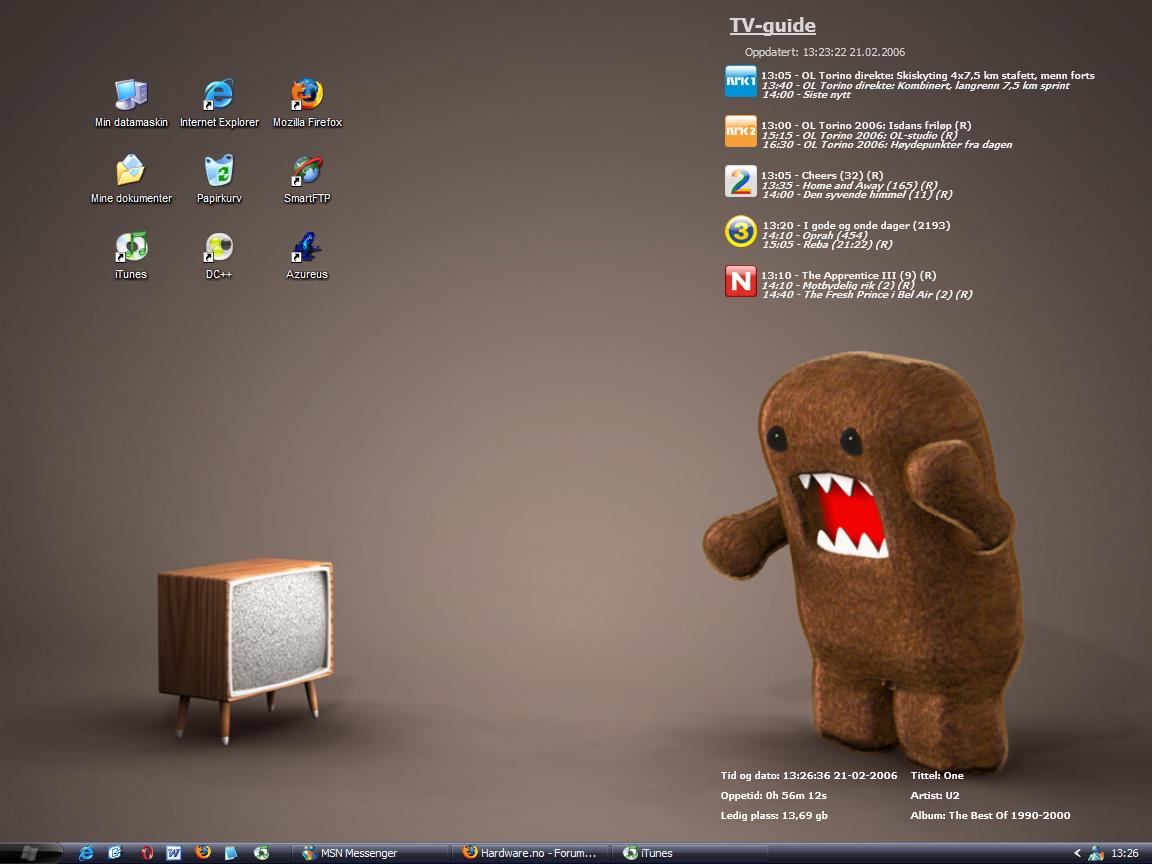Viewport: 1152px width, 864px height.
Task: Click MSN Messenger tray icon
Action: click(x=1095, y=853)
